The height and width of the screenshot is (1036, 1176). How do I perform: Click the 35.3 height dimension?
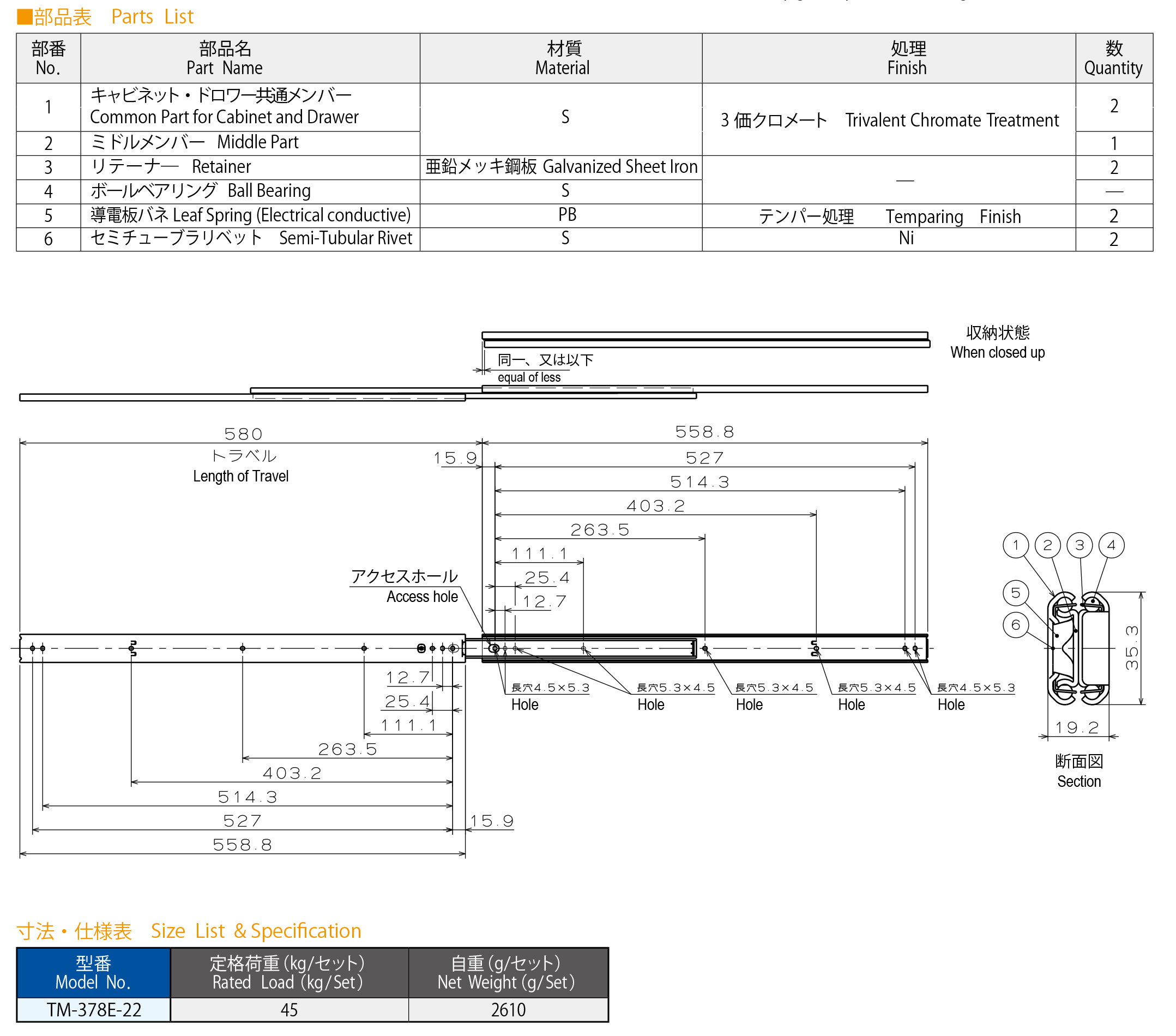pyautogui.click(x=1131, y=648)
